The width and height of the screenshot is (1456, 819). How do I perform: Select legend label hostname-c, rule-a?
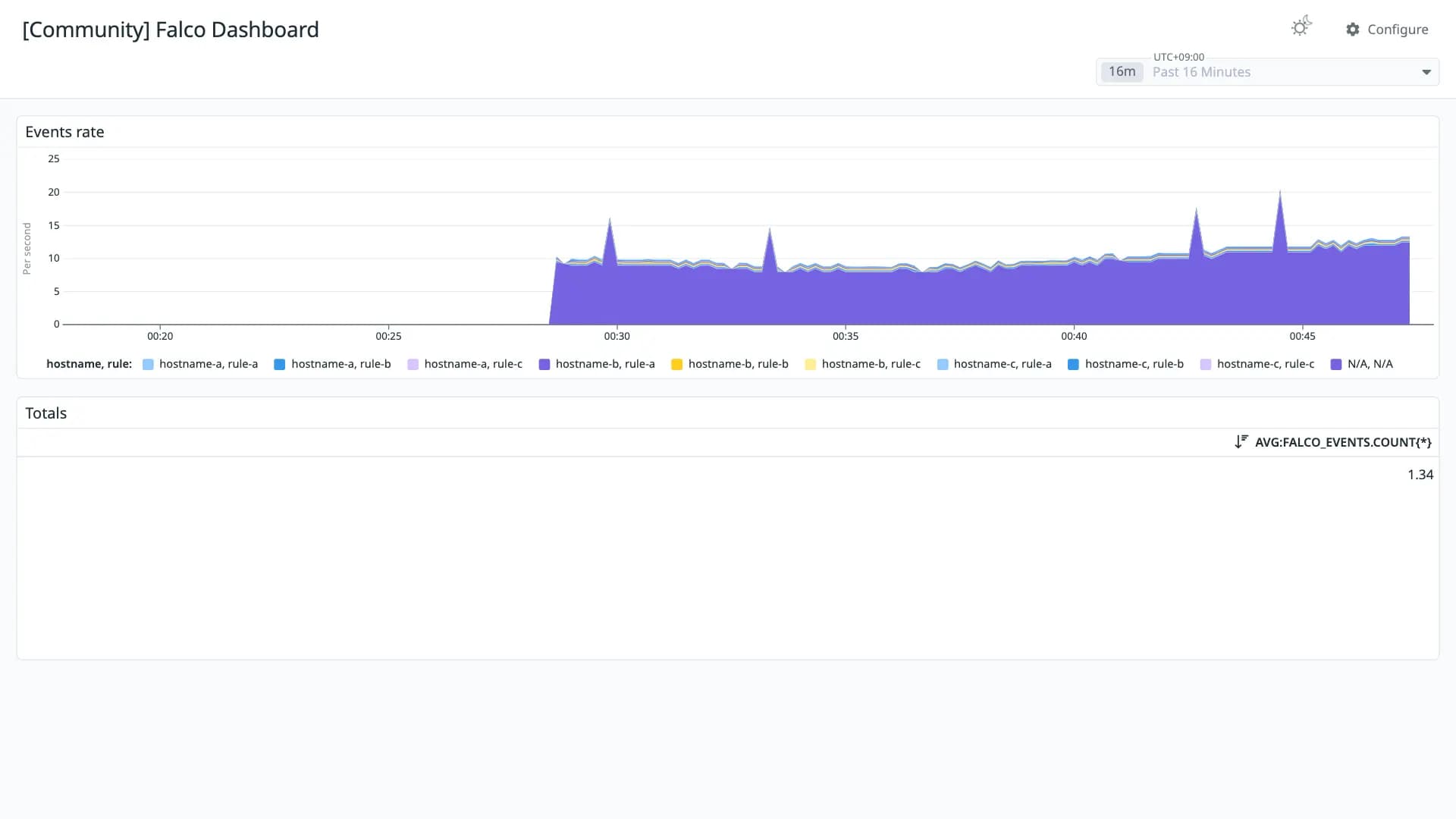[x=1003, y=364]
